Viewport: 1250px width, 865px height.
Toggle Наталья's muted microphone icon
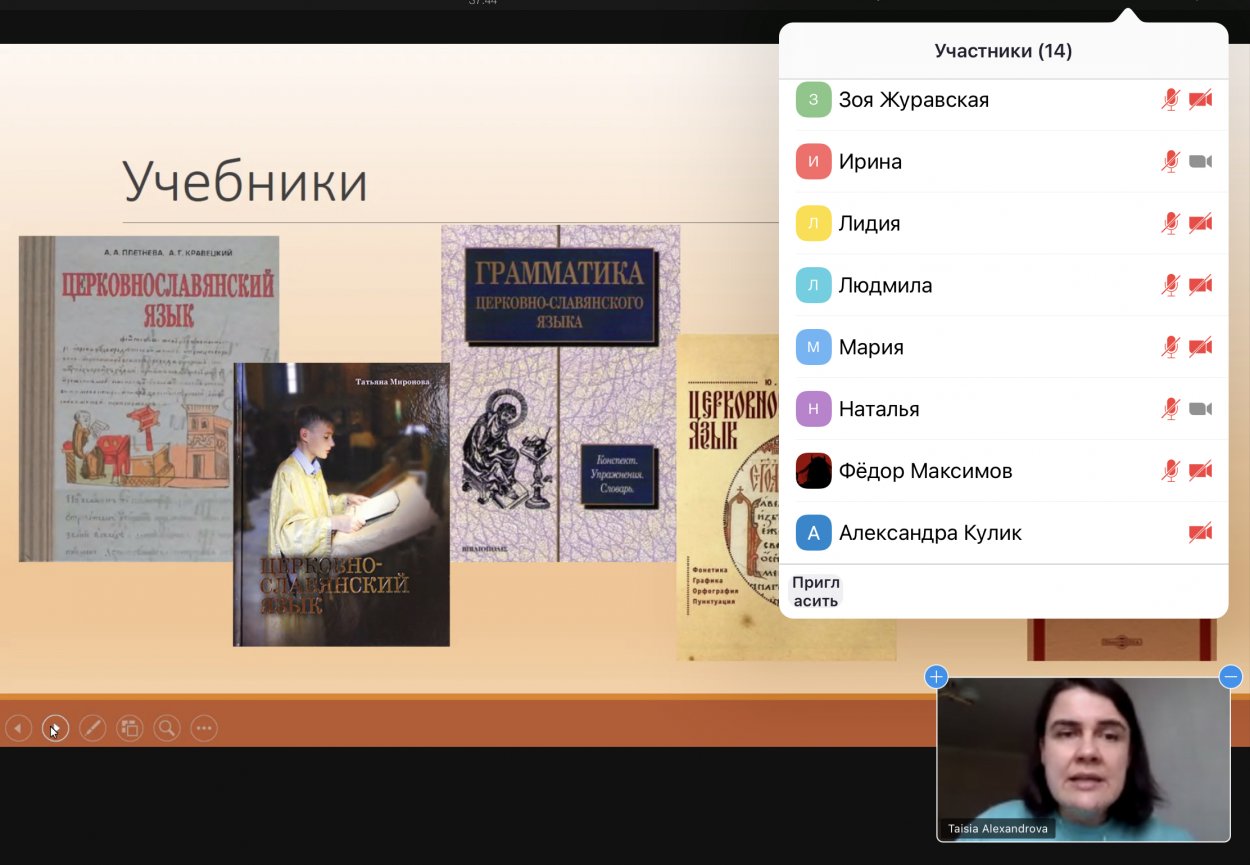pos(1170,409)
